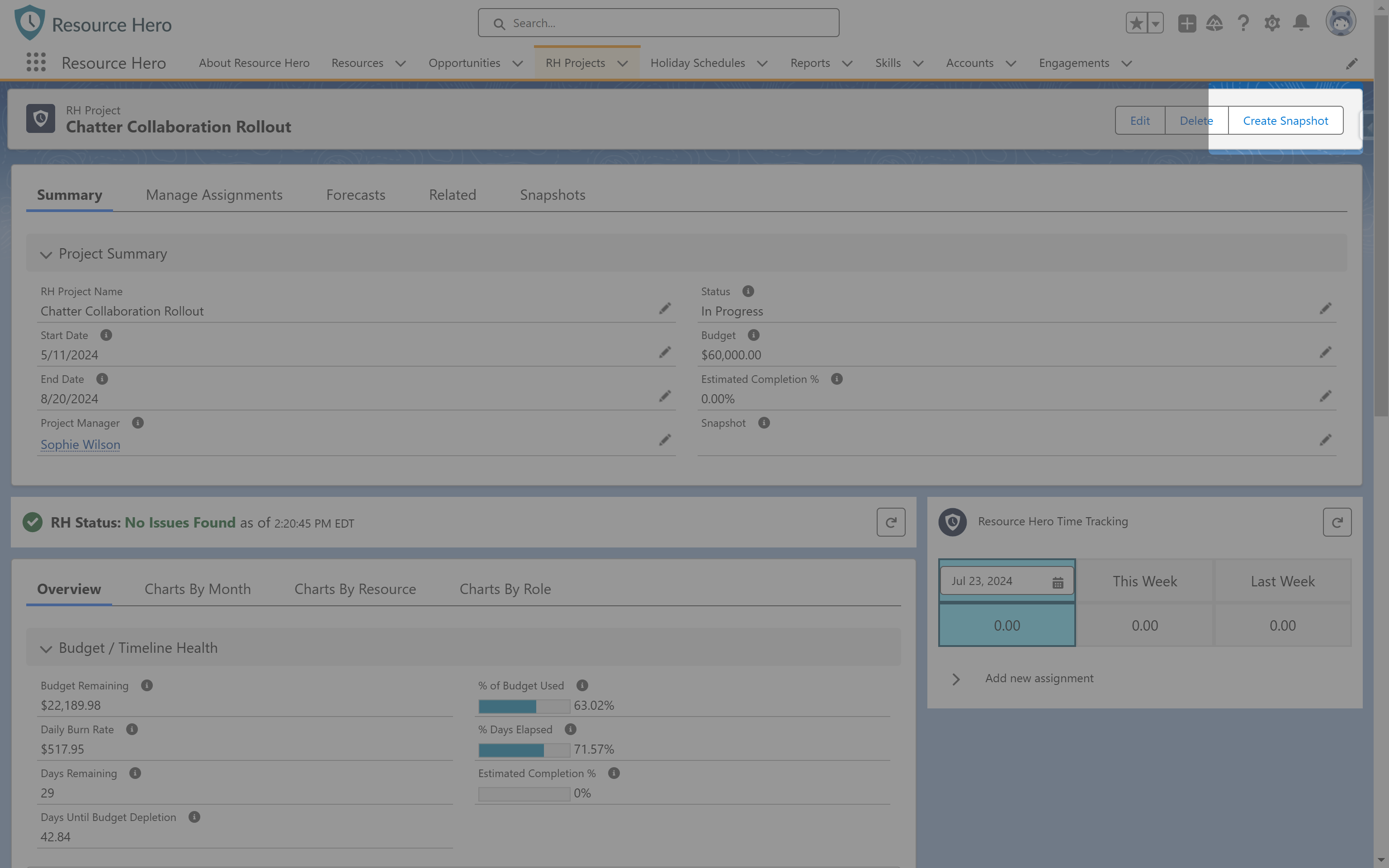This screenshot has height=868, width=1389.
Task: Edit the Start Date field pencil
Action: (665, 353)
